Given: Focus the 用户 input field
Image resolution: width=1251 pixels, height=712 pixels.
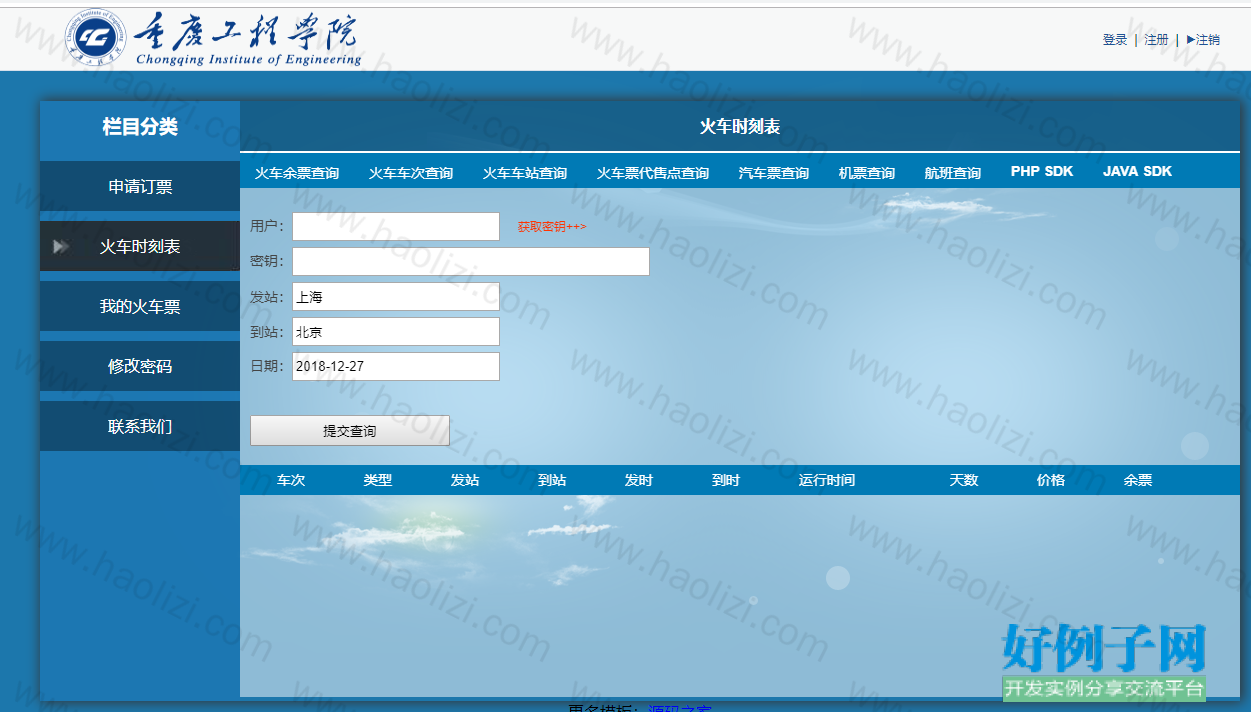Looking at the screenshot, I should 396,226.
